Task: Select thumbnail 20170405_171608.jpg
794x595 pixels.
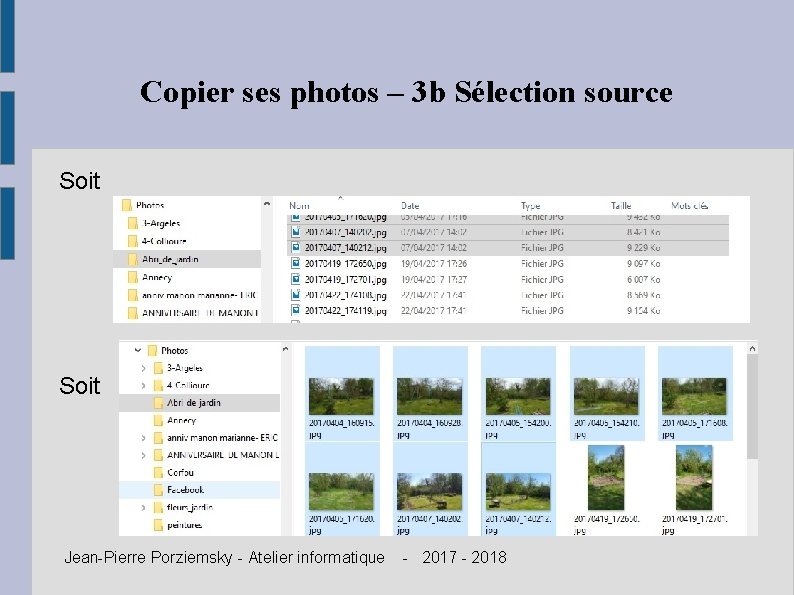Action: pos(694,396)
